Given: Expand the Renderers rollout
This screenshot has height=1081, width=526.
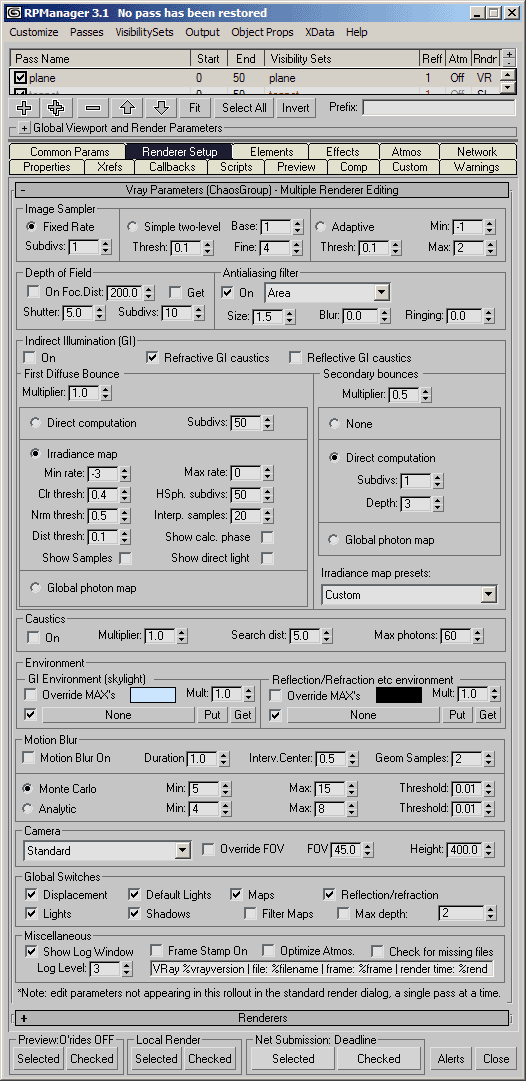Looking at the screenshot, I should [x=262, y=1018].
